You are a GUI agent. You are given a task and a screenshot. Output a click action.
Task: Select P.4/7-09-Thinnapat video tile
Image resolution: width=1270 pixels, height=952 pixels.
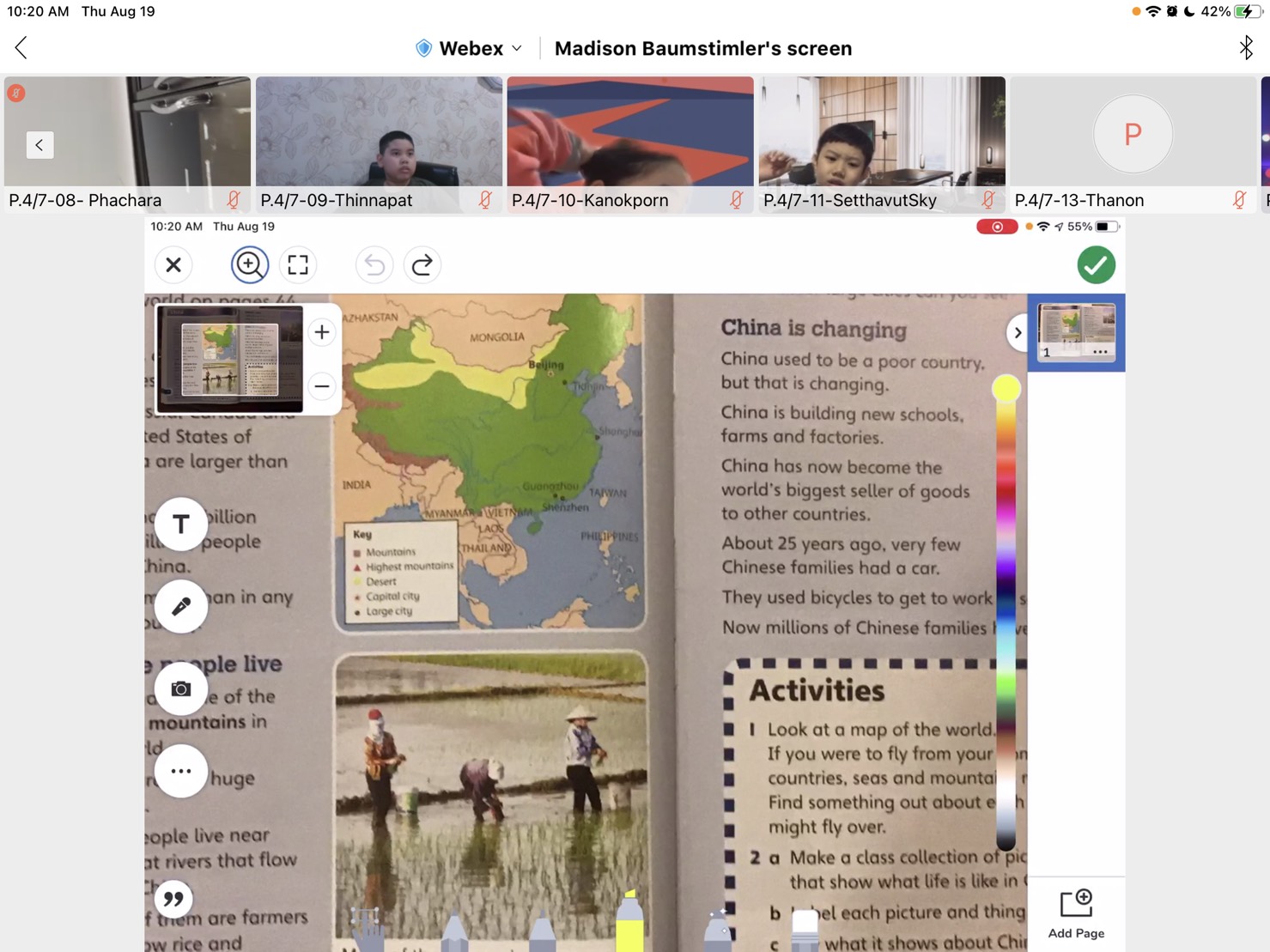click(379, 144)
